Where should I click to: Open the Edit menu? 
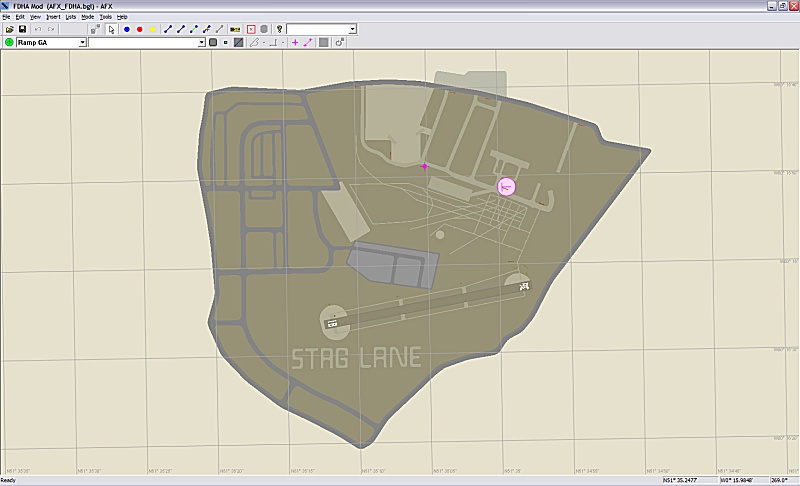click(20, 17)
